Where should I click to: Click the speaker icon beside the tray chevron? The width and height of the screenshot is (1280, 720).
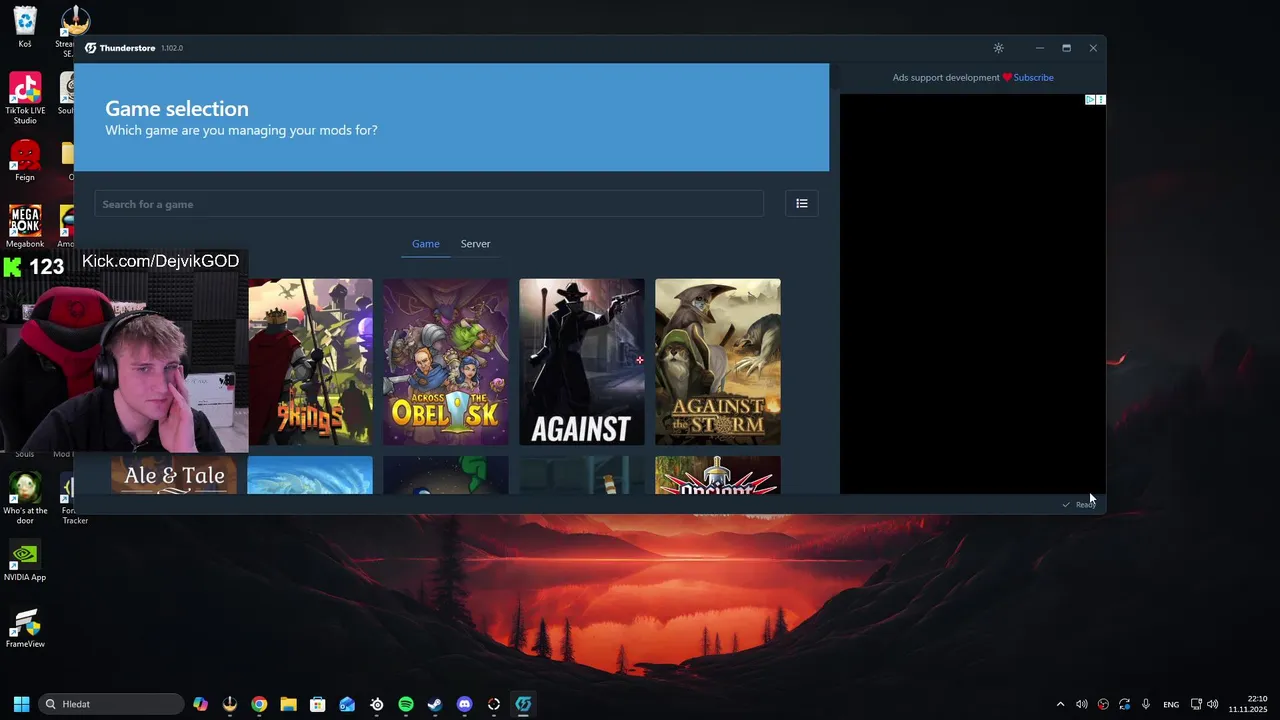1081,704
